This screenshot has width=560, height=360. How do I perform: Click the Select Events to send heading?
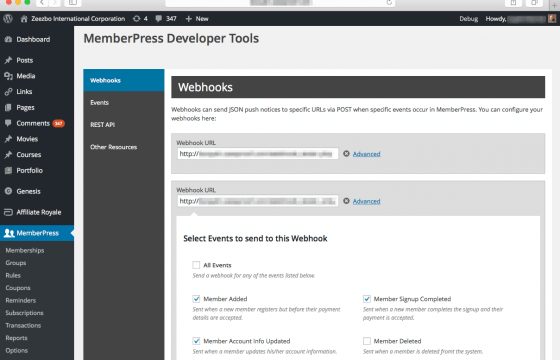[x=255, y=239]
